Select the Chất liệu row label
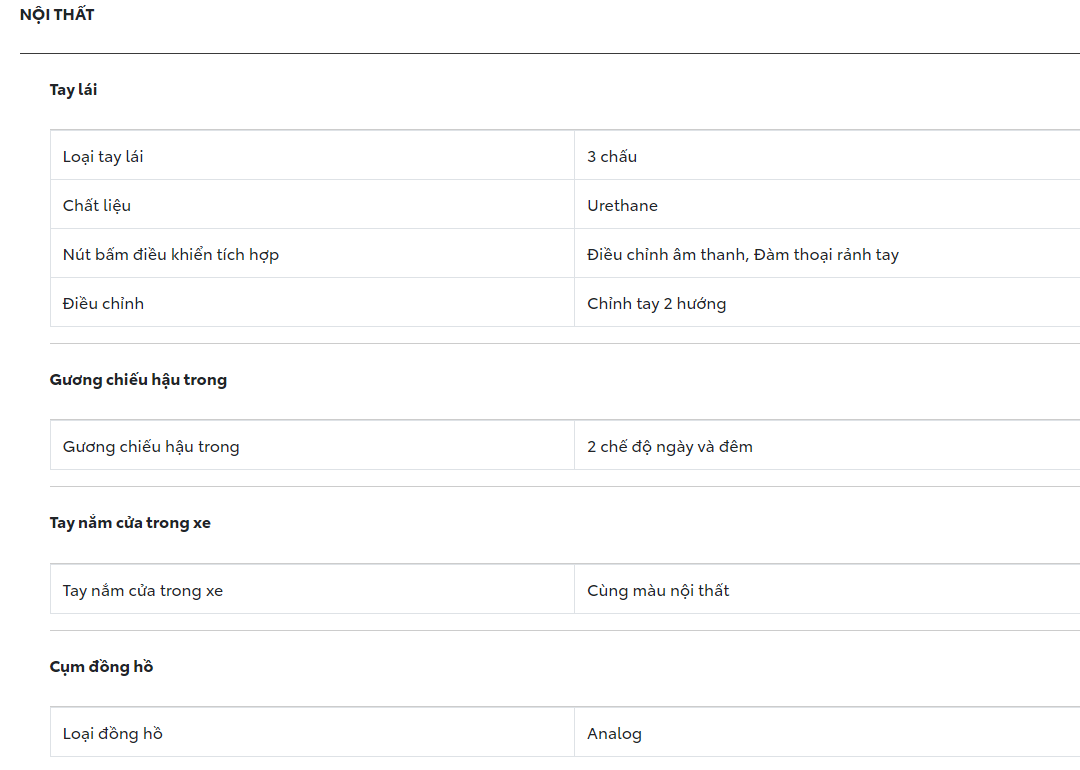 point(97,205)
